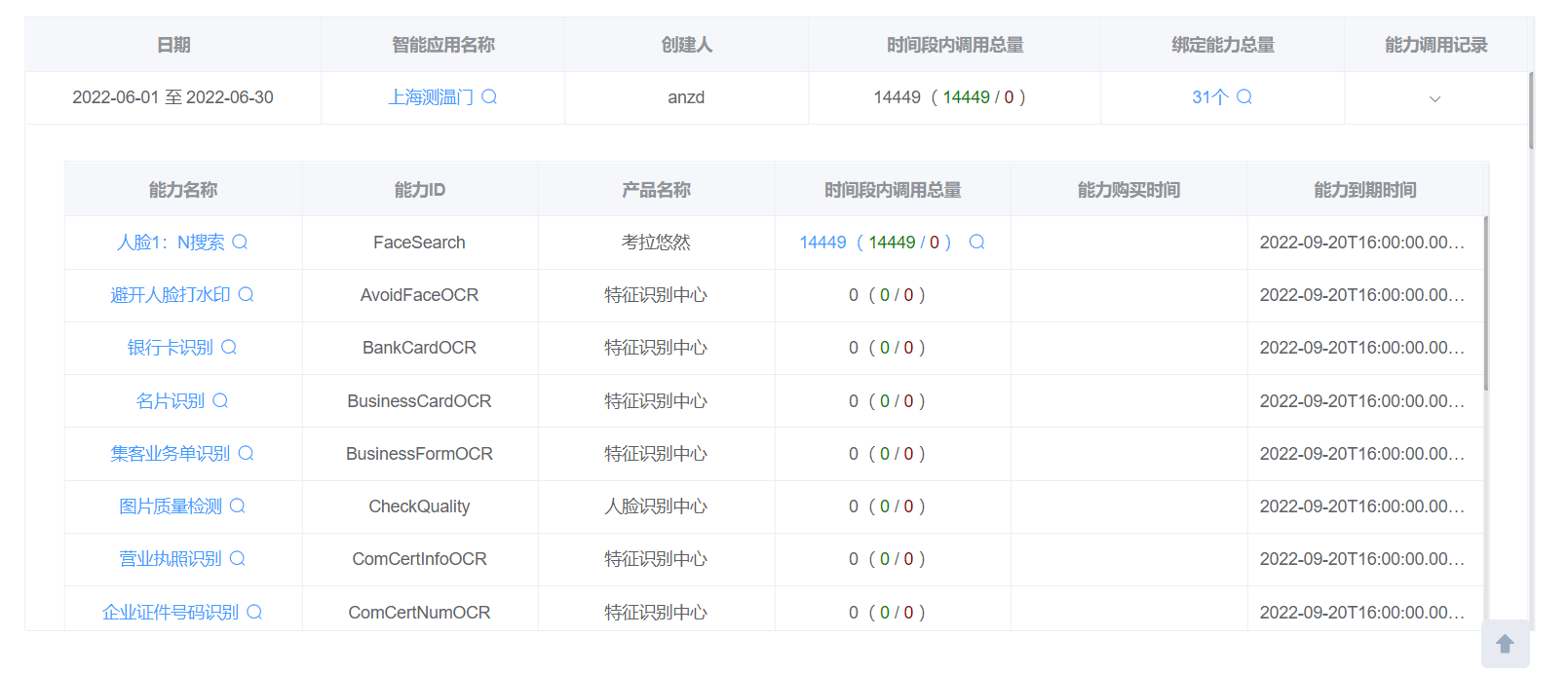Open the 集客业务单识别 ability link
Image resolution: width=1568 pixels, height=675 pixels.
coord(171,454)
